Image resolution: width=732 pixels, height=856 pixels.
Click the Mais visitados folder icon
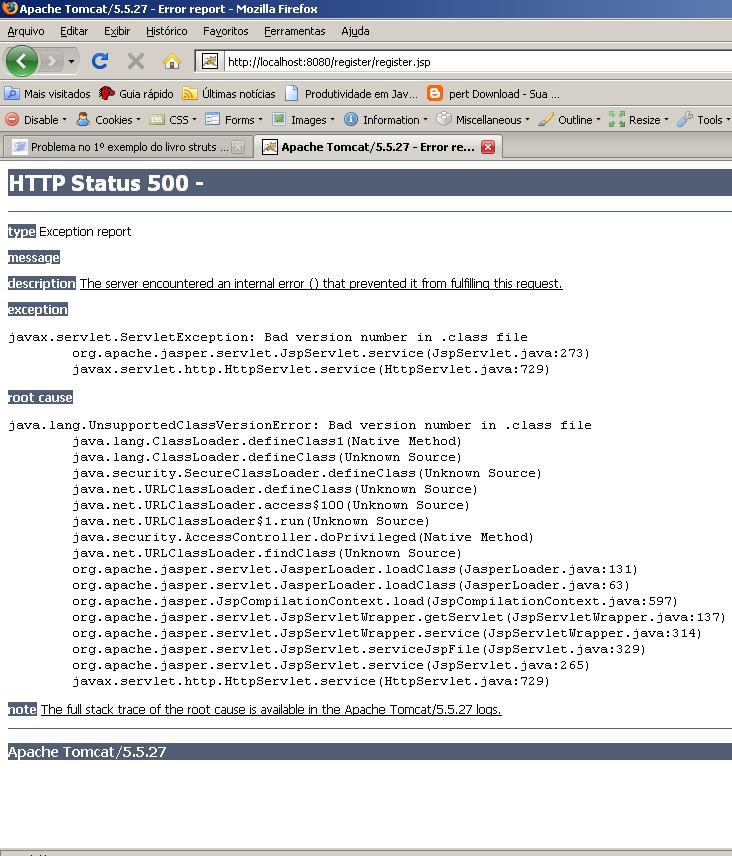tap(12, 94)
